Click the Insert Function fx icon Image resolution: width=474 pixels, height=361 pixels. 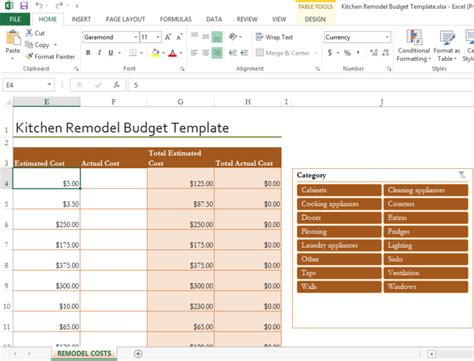tap(116, 85)
